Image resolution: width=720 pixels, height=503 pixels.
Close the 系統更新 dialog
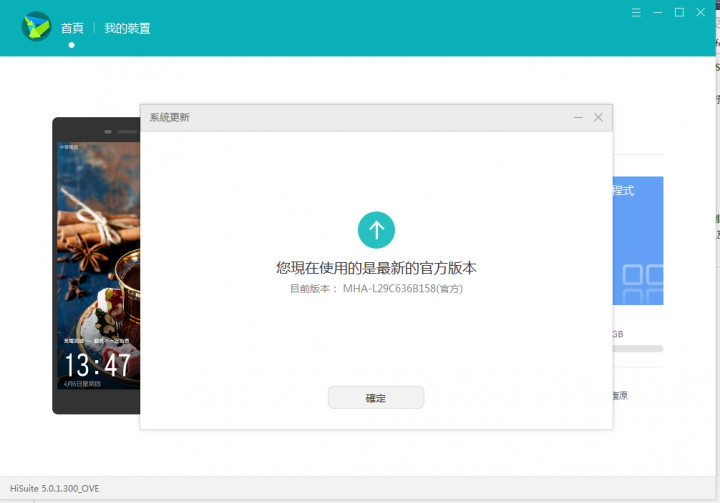click(598, 118)
